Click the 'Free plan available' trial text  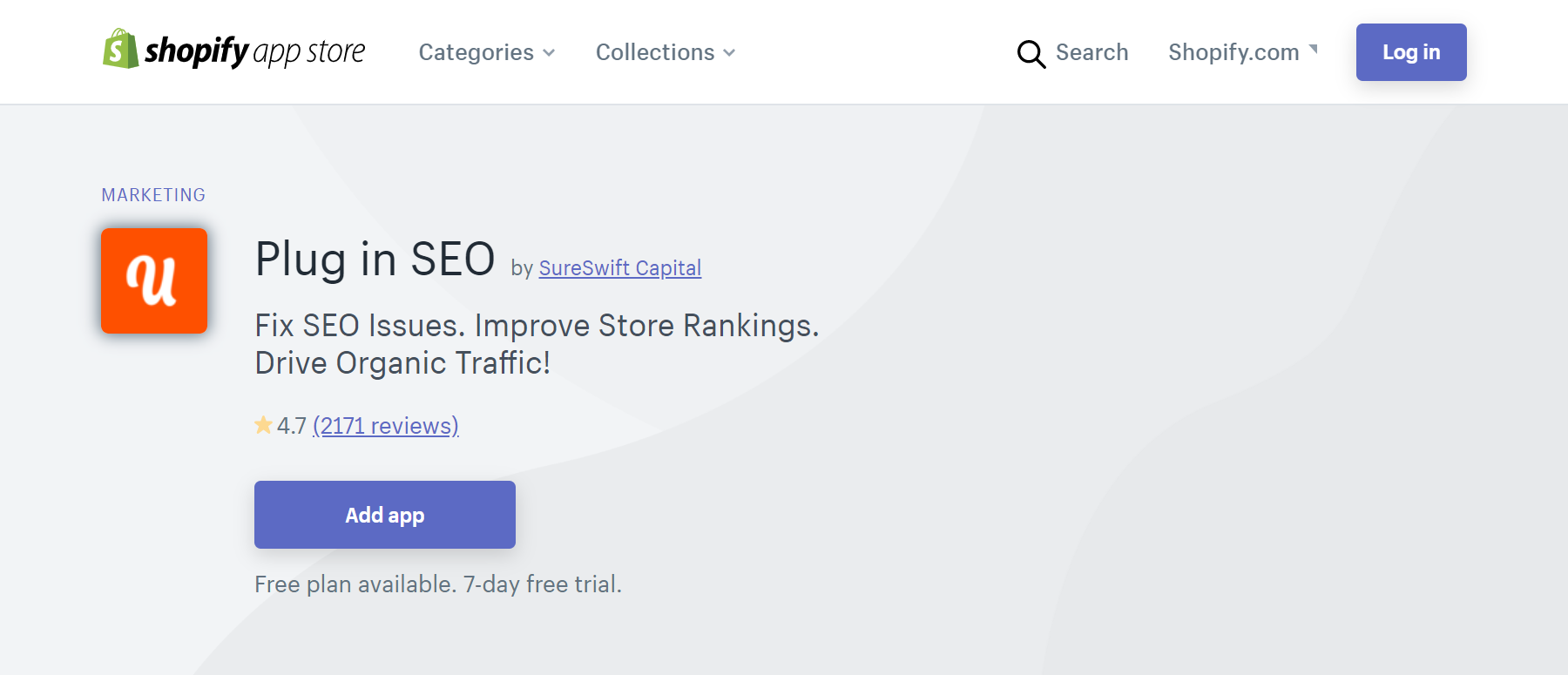pyautogui.click(x=437, y=584)
